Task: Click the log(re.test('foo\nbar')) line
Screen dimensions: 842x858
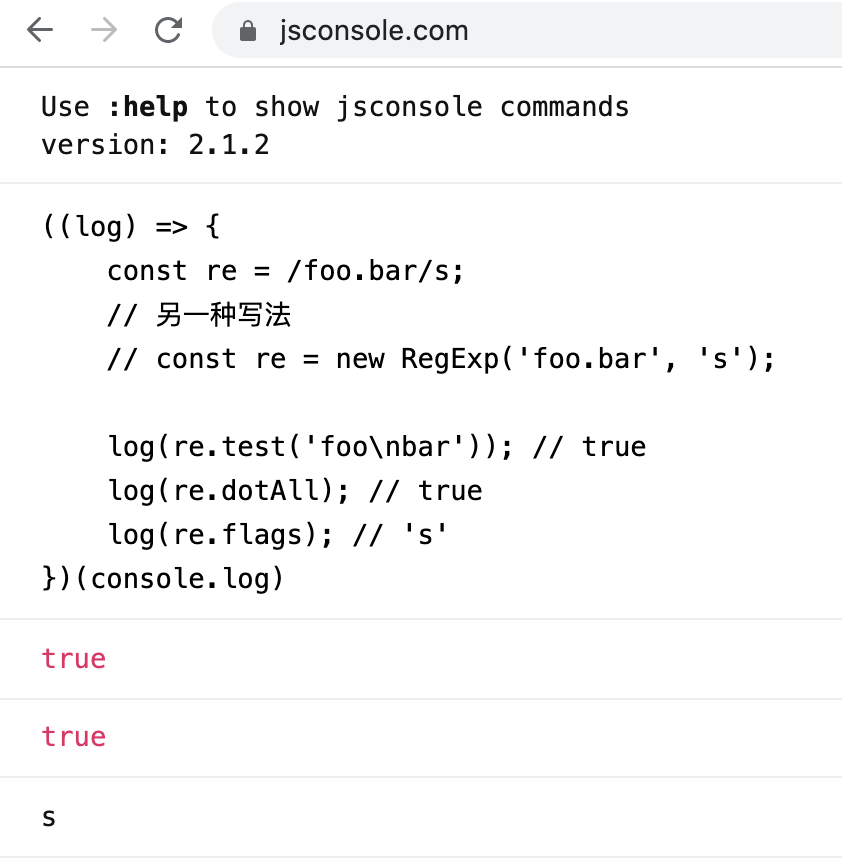Action: point(377,447)
